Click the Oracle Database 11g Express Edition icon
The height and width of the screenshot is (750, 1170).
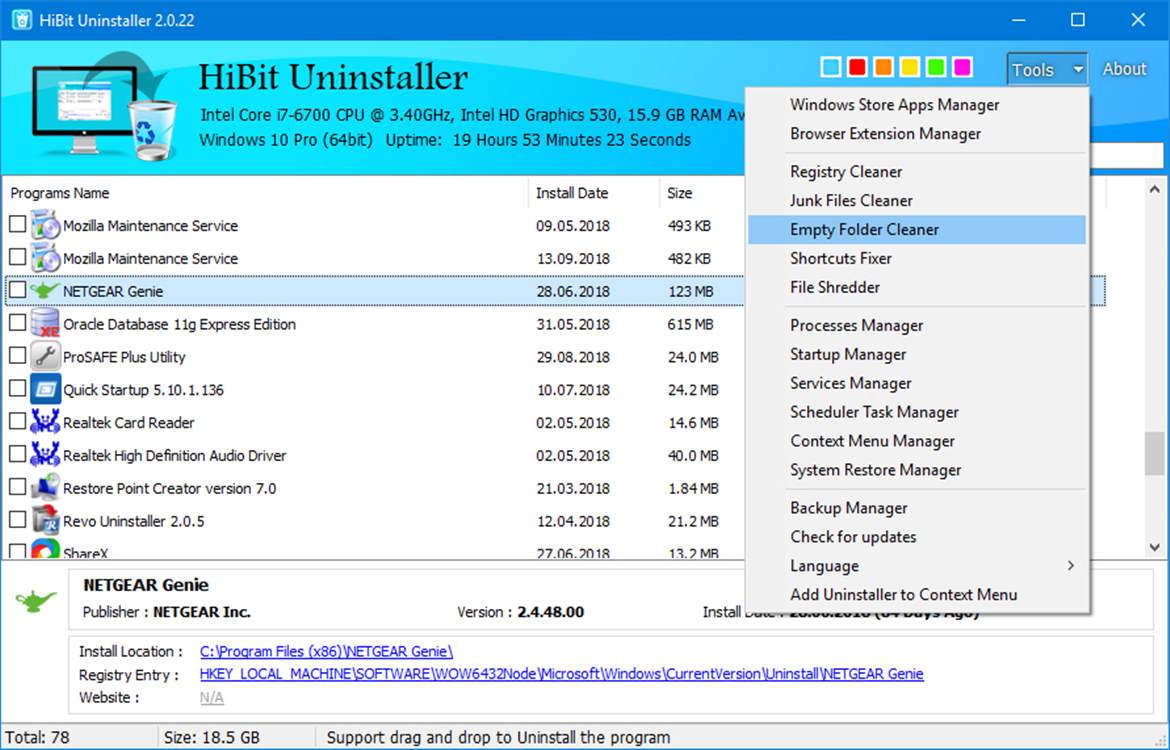pyautogui.click(x=45, y=323)
